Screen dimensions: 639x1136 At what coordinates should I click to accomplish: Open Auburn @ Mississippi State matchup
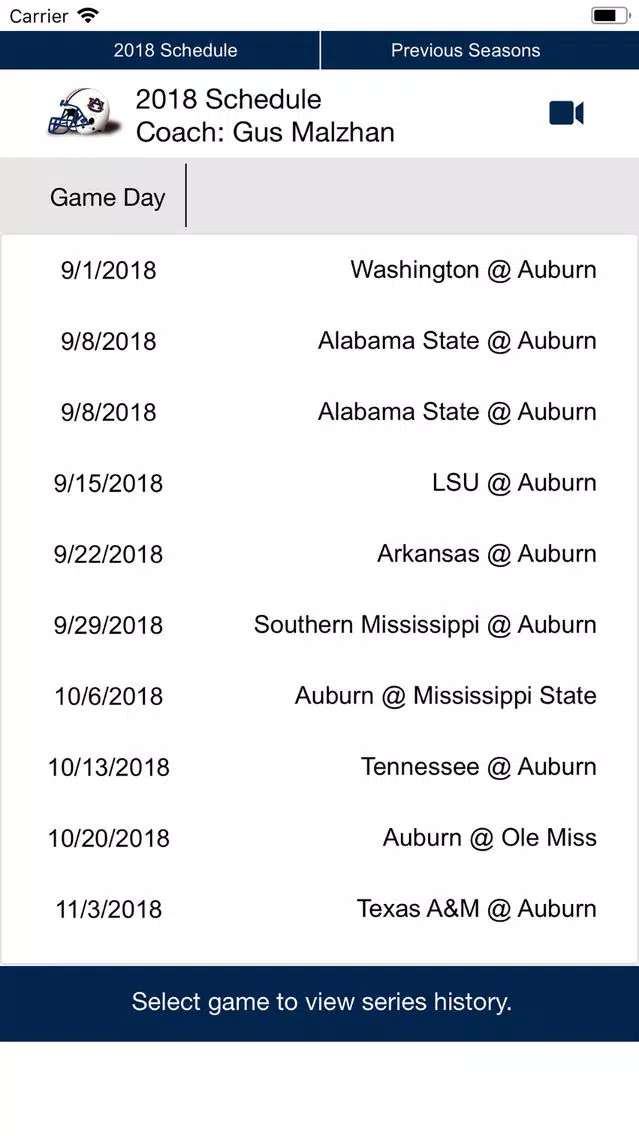pos(320,696)
